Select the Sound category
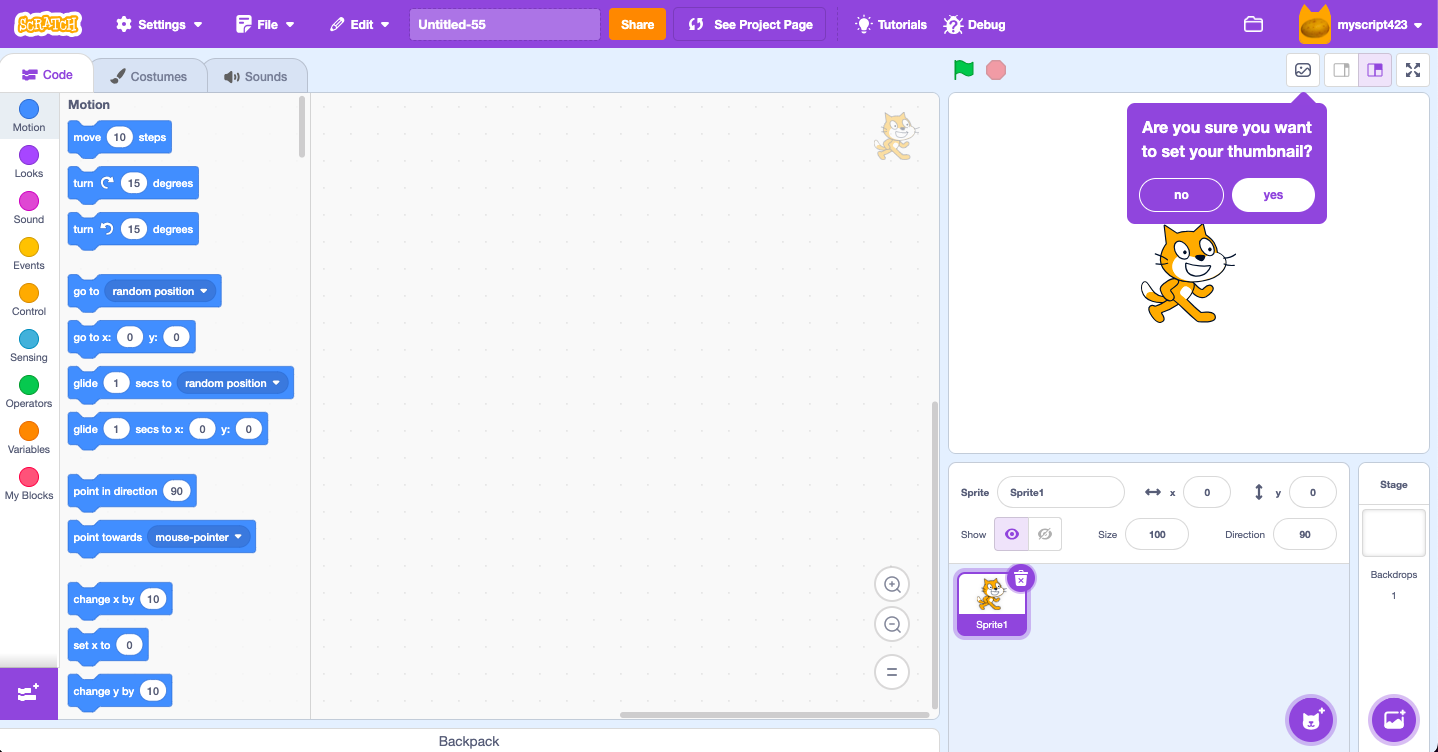The height and width of the screenshot is (752, 1438). 29,208
